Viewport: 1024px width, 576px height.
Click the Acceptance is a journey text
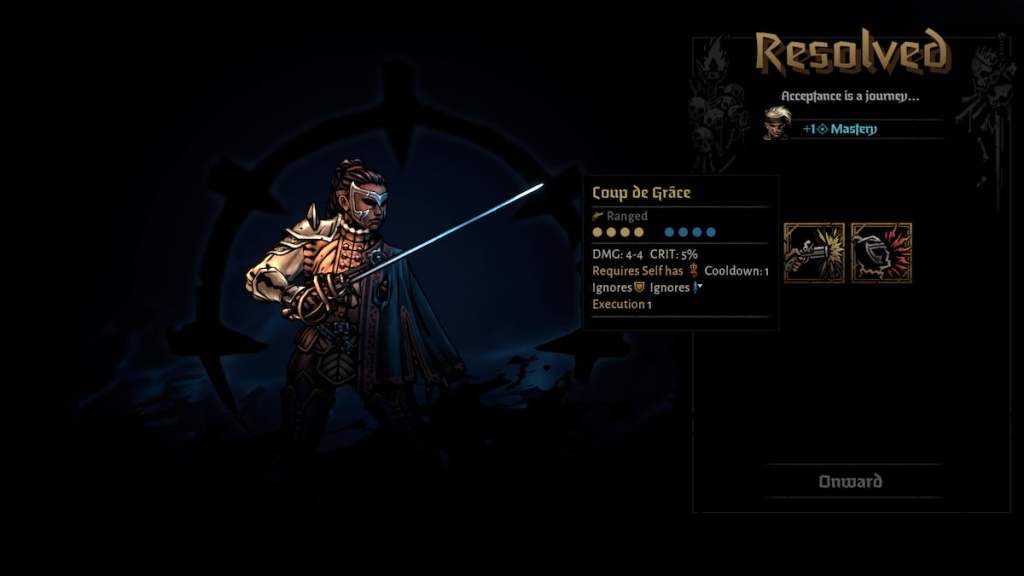click(850, 96)
